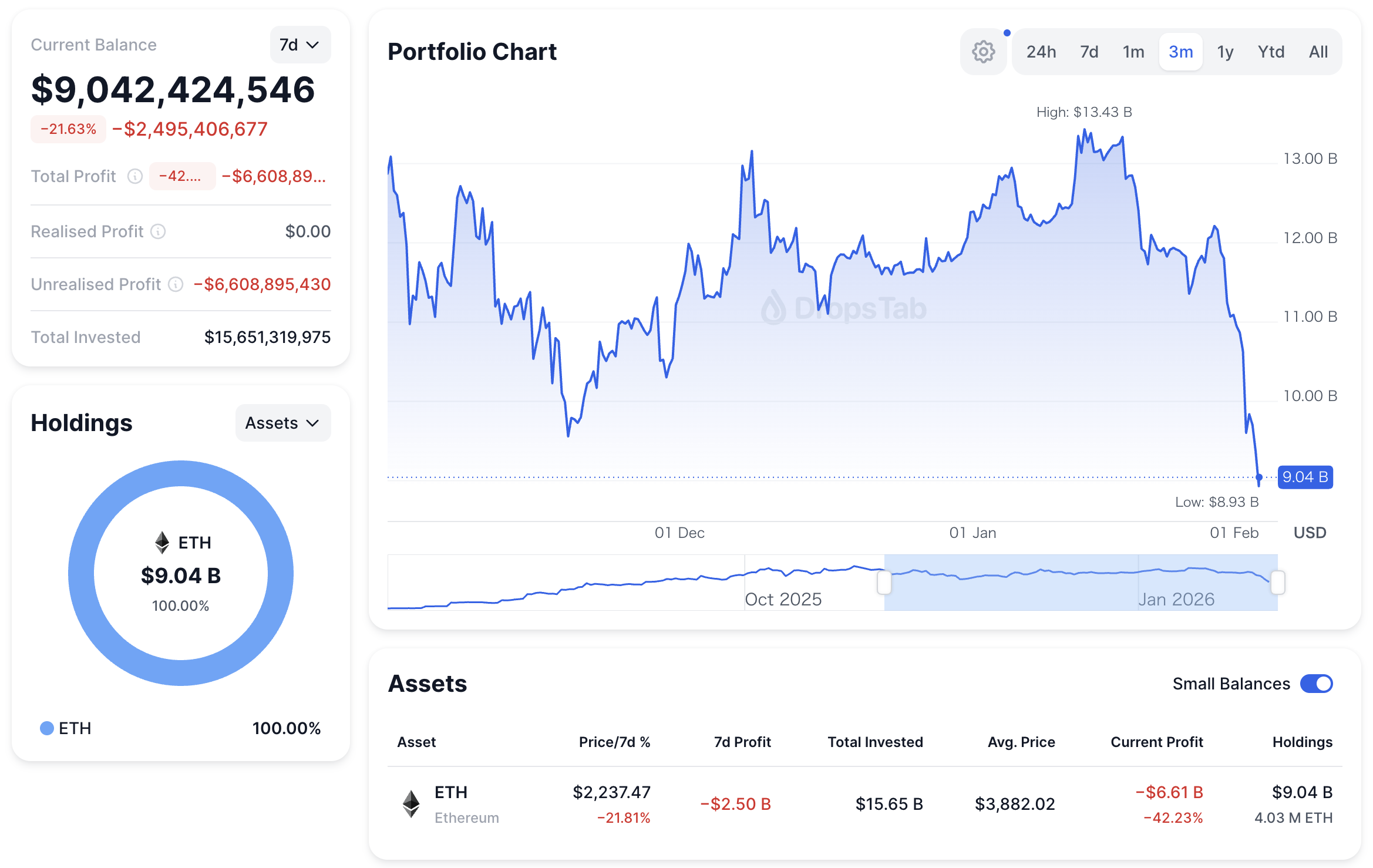
Task: Click the right range slider handle
Action: click(1277, 583)
